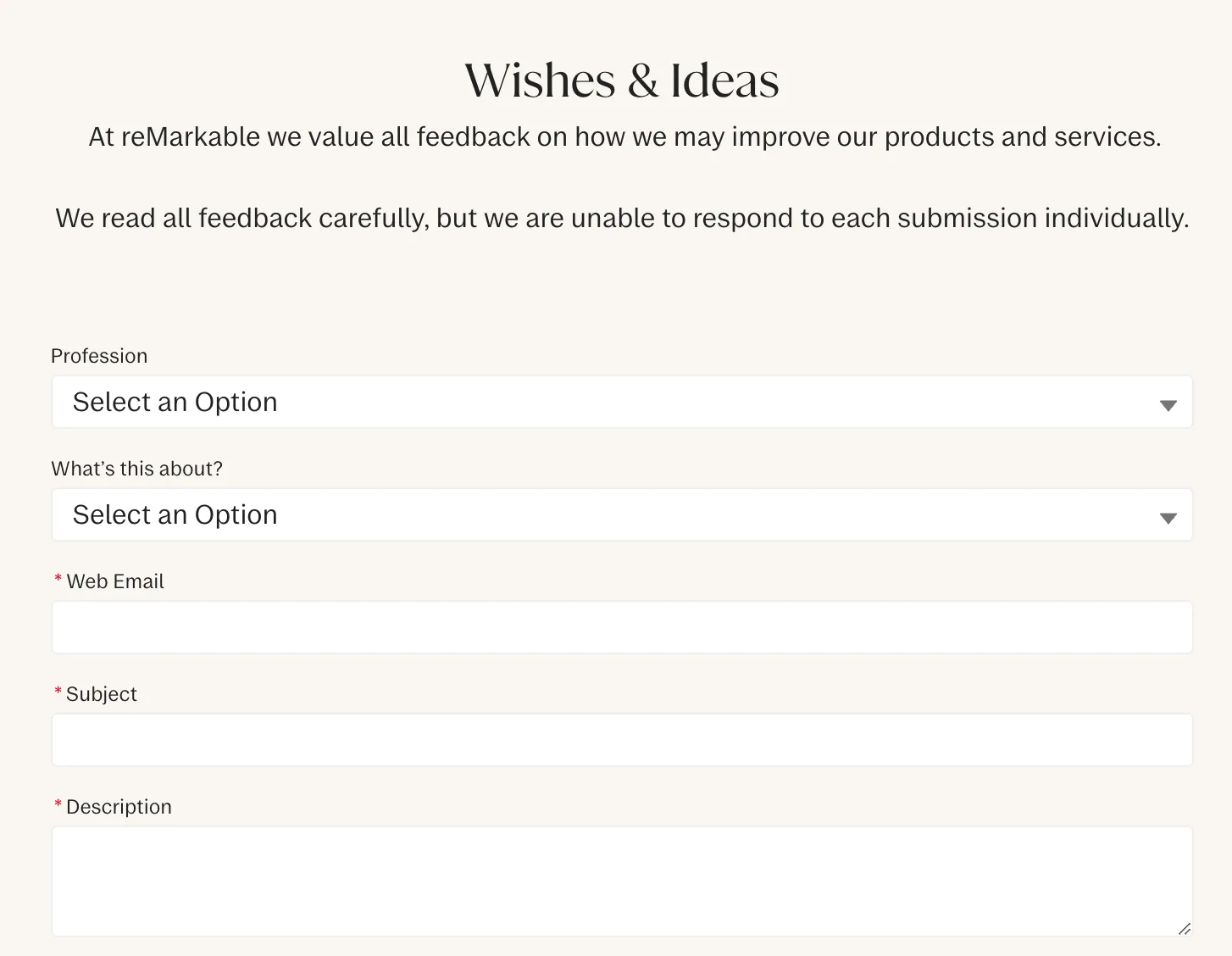
Task: Click the Web Email label
Action: 114,581
